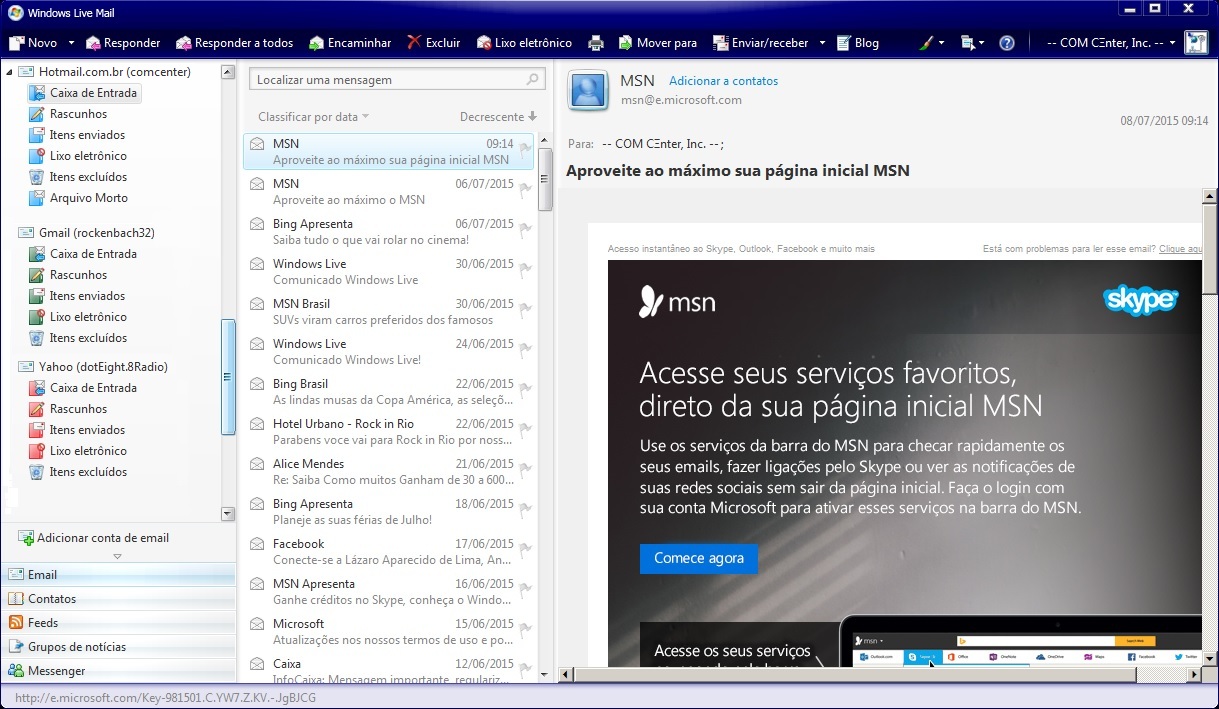Flag the MSN 09:14 message

526,149
